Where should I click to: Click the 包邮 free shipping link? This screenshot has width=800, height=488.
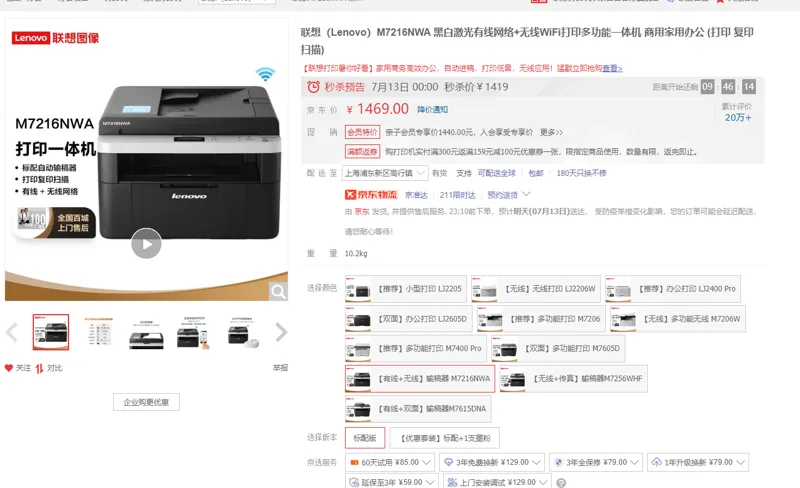[x=536, y=173]
